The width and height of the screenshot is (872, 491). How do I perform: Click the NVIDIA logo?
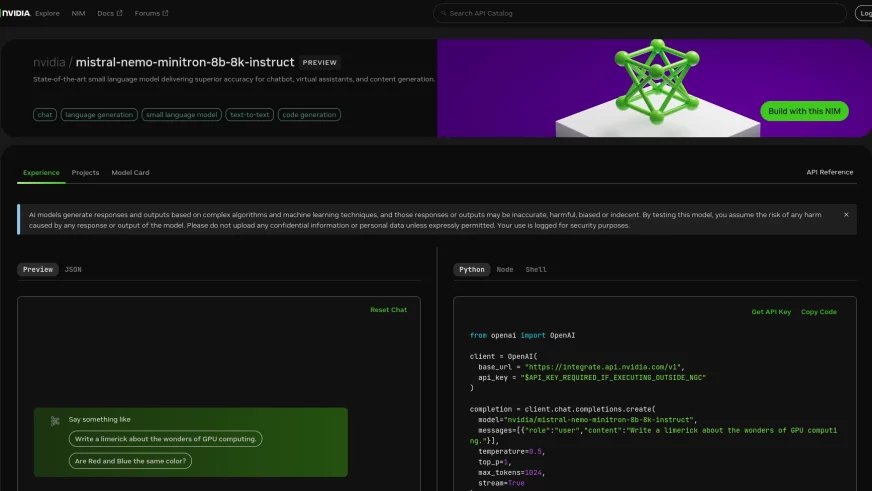coord(15,13)
